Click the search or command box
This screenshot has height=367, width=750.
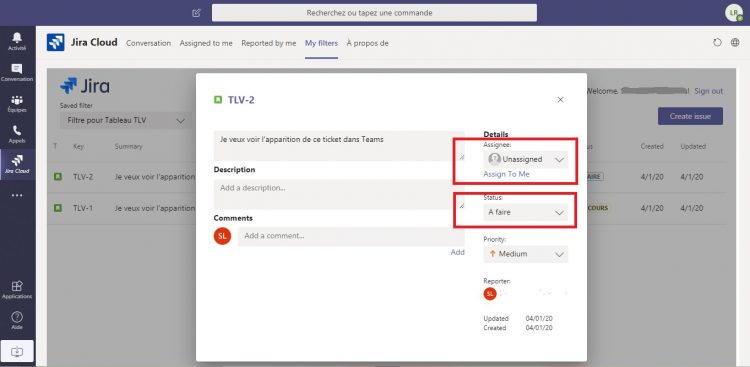(x=374, y=13)
